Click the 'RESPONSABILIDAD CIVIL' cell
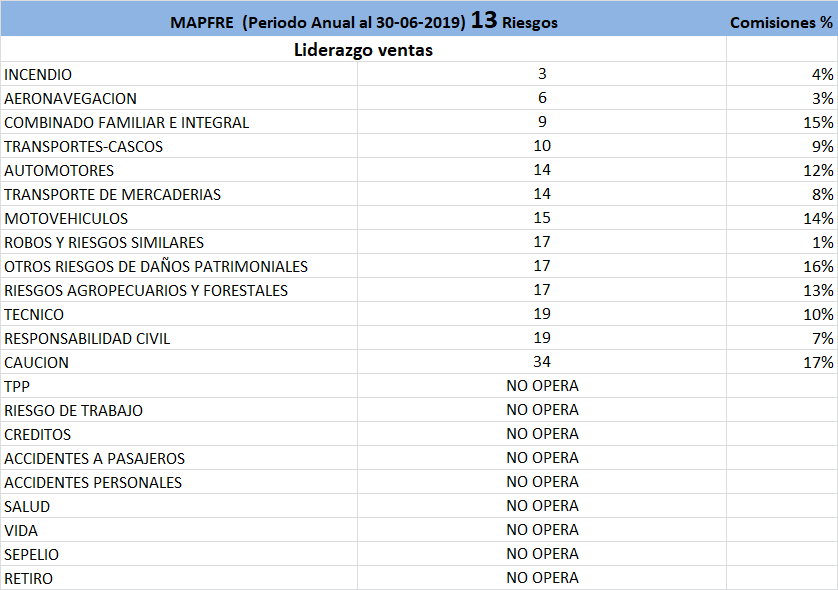This screenshot has height=590, width=838. click(179, 338)
